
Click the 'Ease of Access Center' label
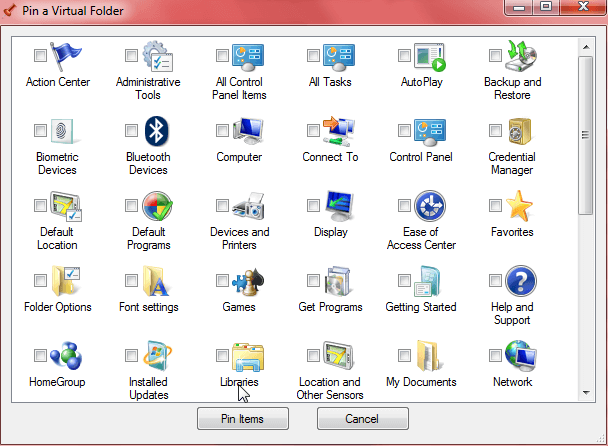421,238
